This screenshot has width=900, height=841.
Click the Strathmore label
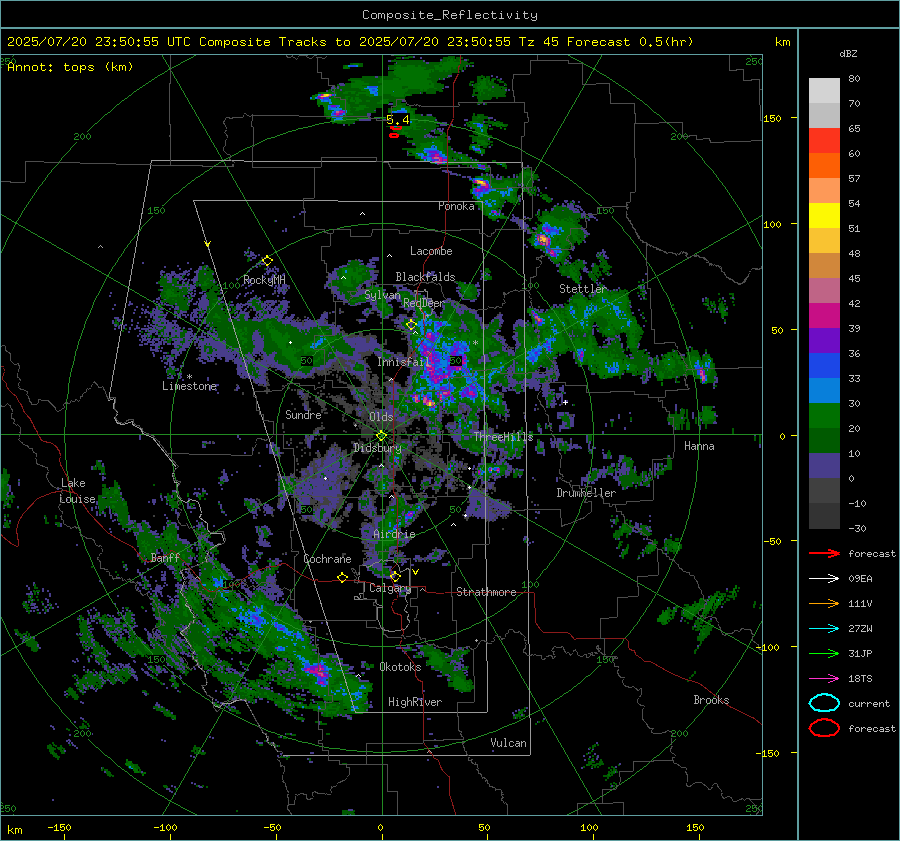pos(486,592)
